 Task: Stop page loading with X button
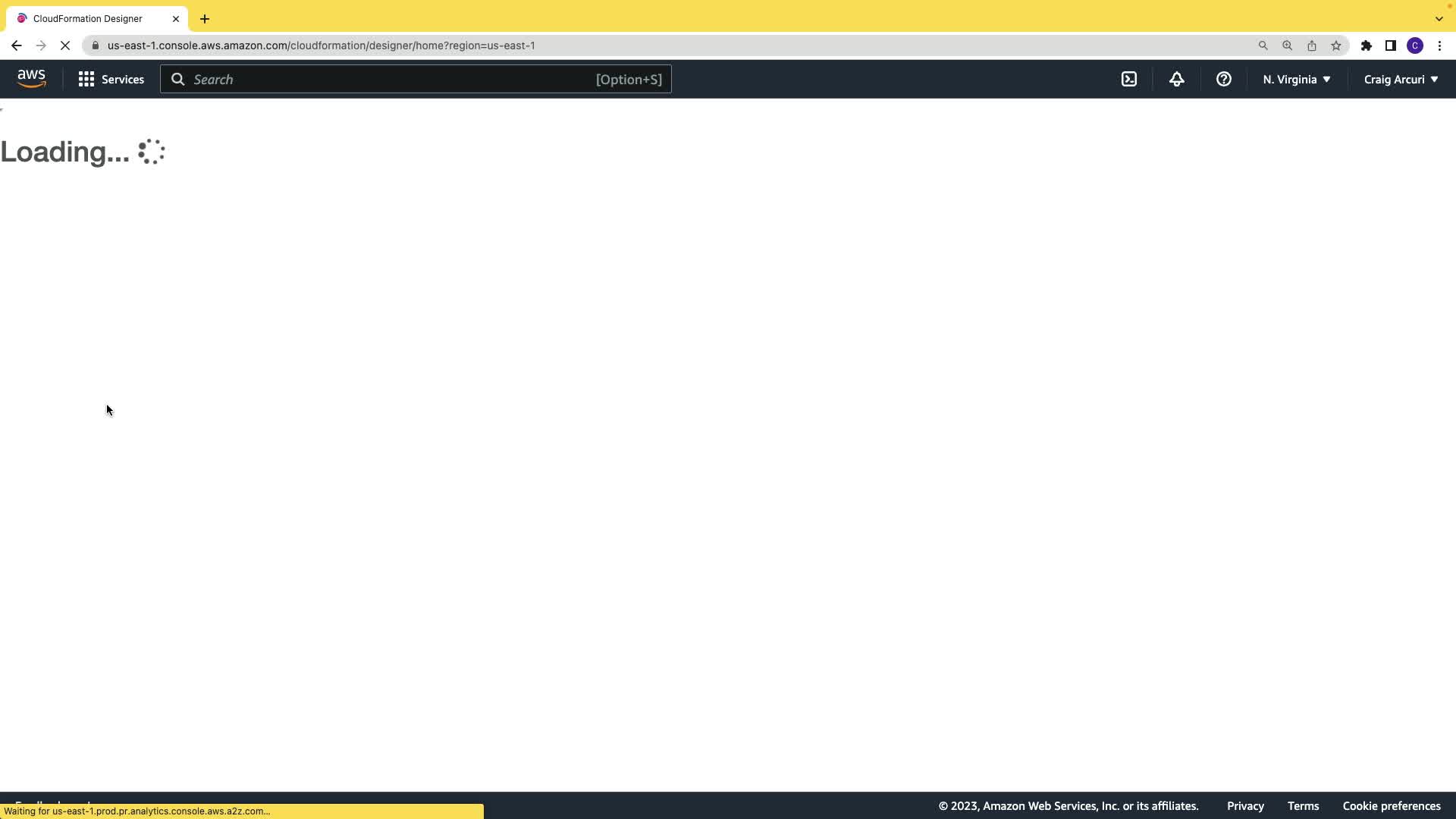(65, 45)
